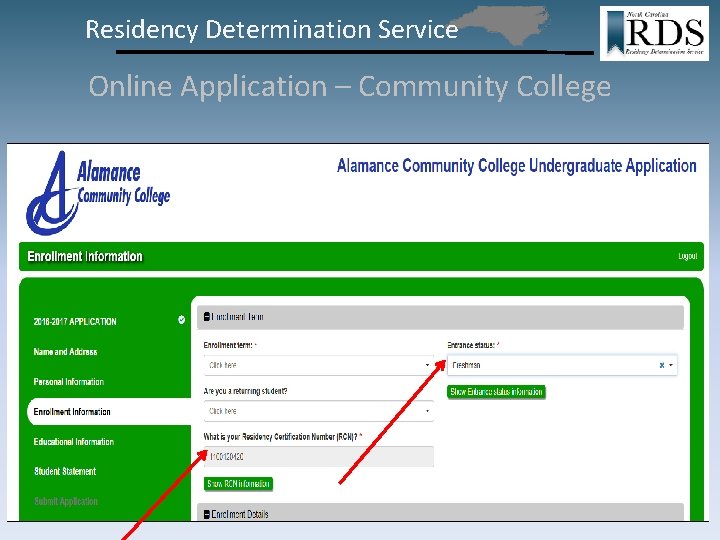Go to Name and Address section
Screen dimensions: 720x540
pyautogui.click(x=65, y=352)
